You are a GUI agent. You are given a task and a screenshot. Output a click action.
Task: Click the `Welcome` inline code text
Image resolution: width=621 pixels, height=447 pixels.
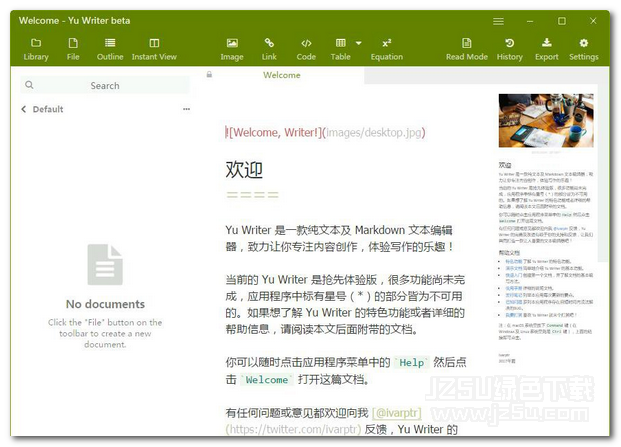[x=267, y=380]
